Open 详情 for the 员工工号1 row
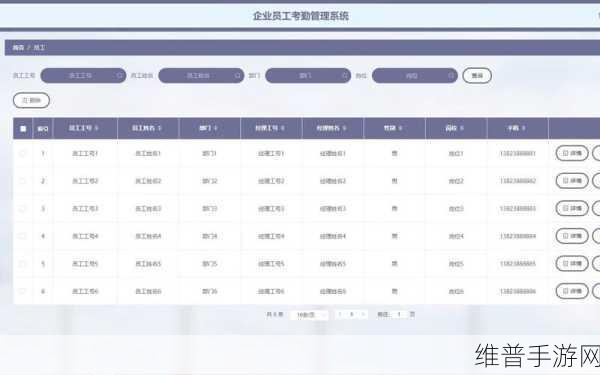The height and width of the screenshot is (375, 600). pyautogui.click(x=572, y=153)
